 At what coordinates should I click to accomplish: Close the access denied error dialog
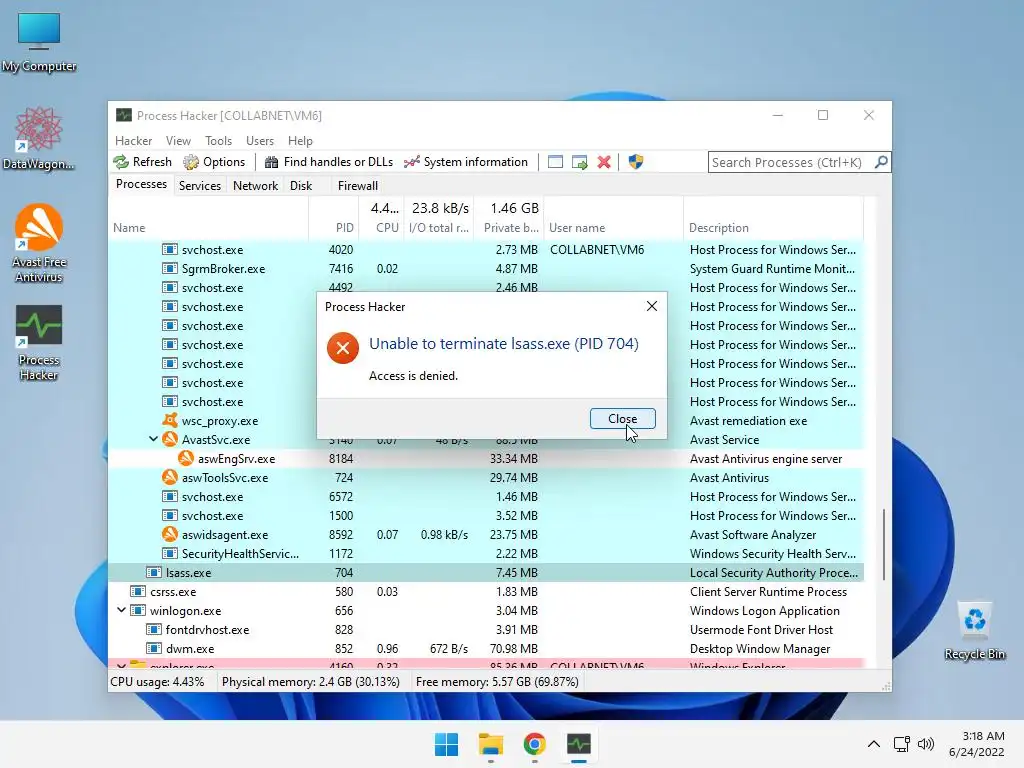tap(622, 419)
